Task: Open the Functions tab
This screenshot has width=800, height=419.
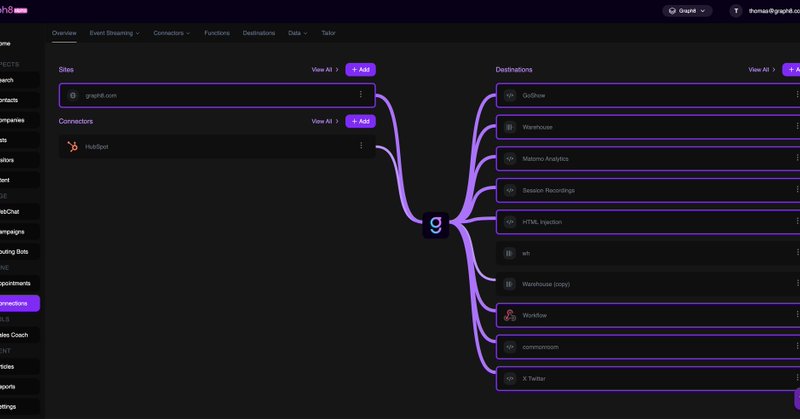Action: tap(217, 33)
